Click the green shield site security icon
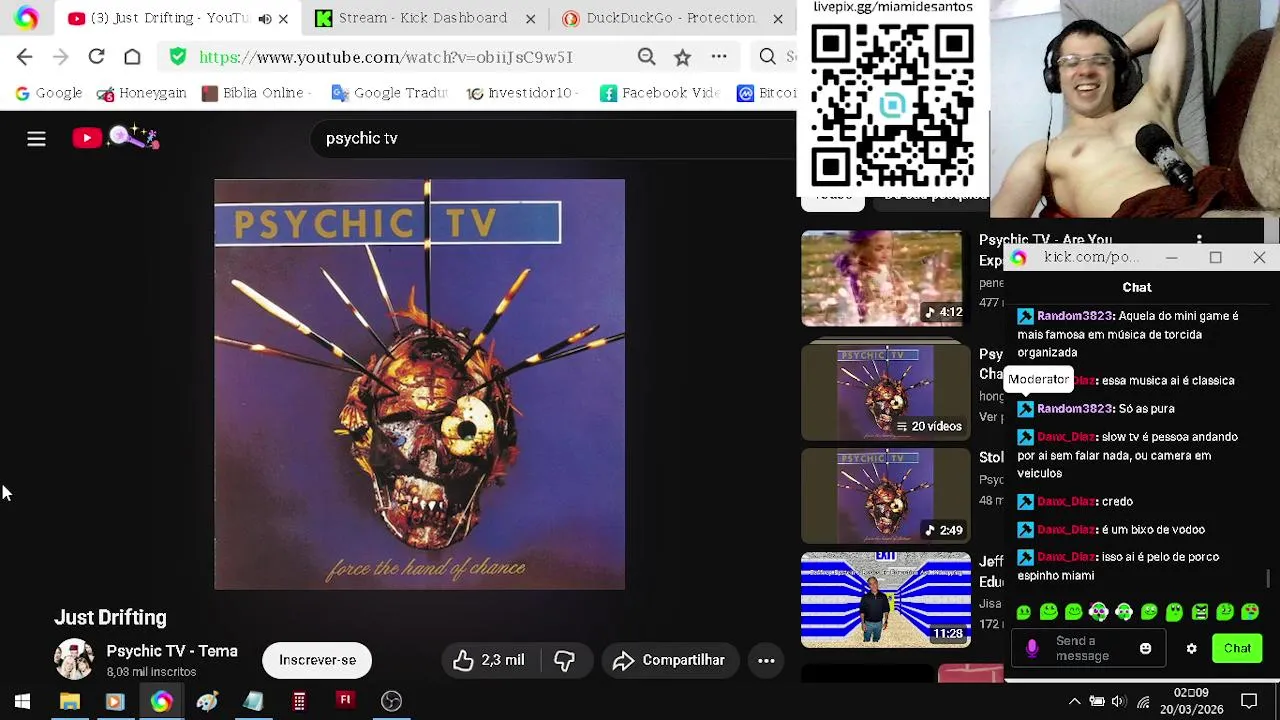This screenshot has height=720, width=1280. 178,57
